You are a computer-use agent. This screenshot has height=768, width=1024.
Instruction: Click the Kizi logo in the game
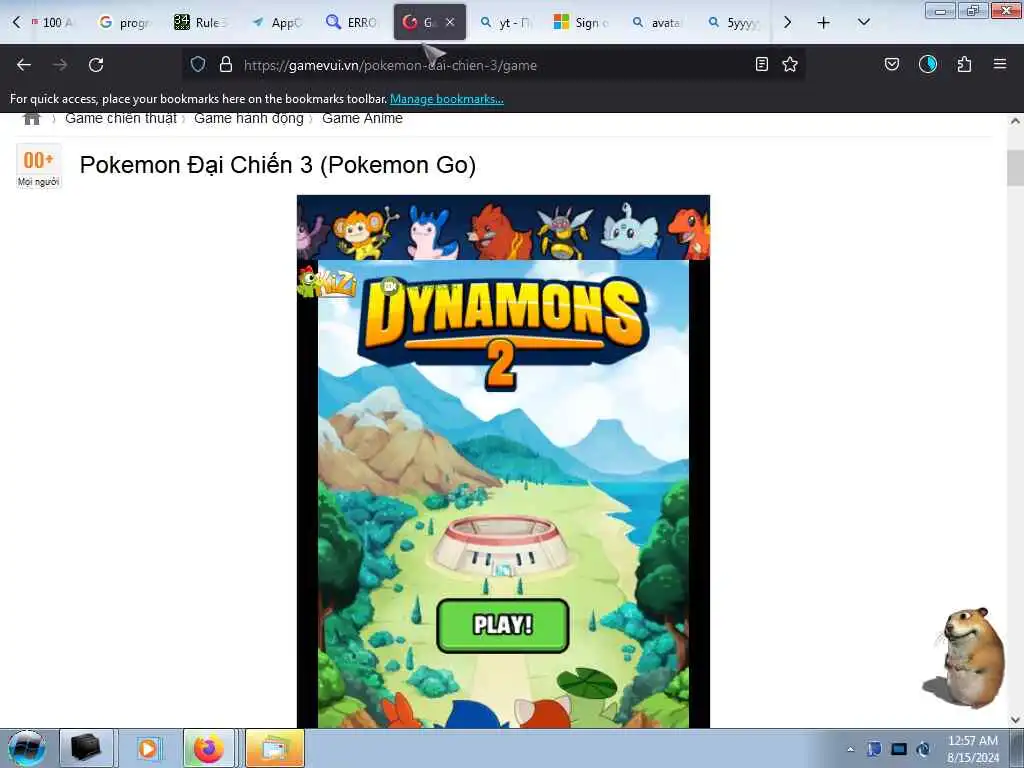click(x=327, y=283)
